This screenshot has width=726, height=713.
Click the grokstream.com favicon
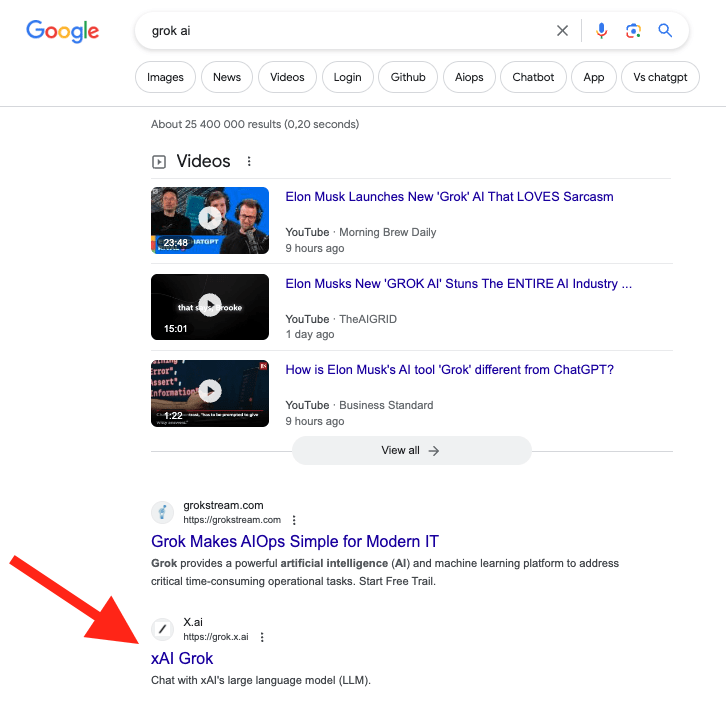click(163, 512)
